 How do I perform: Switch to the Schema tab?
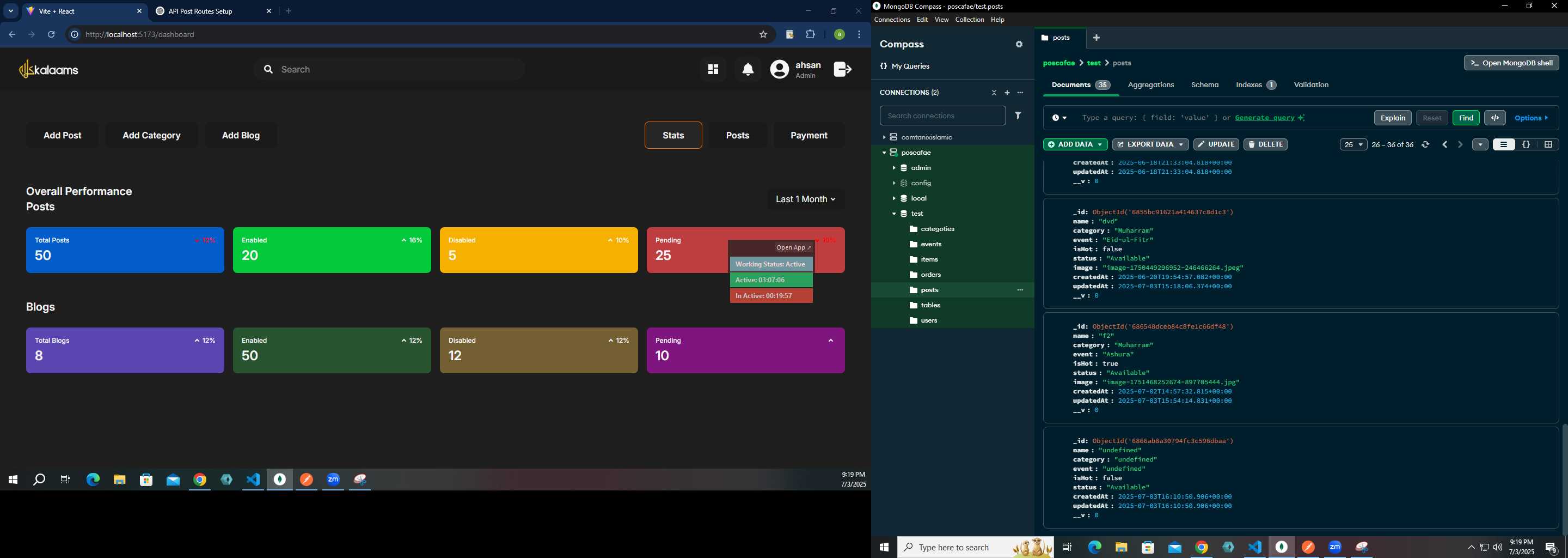(1205, 84)
